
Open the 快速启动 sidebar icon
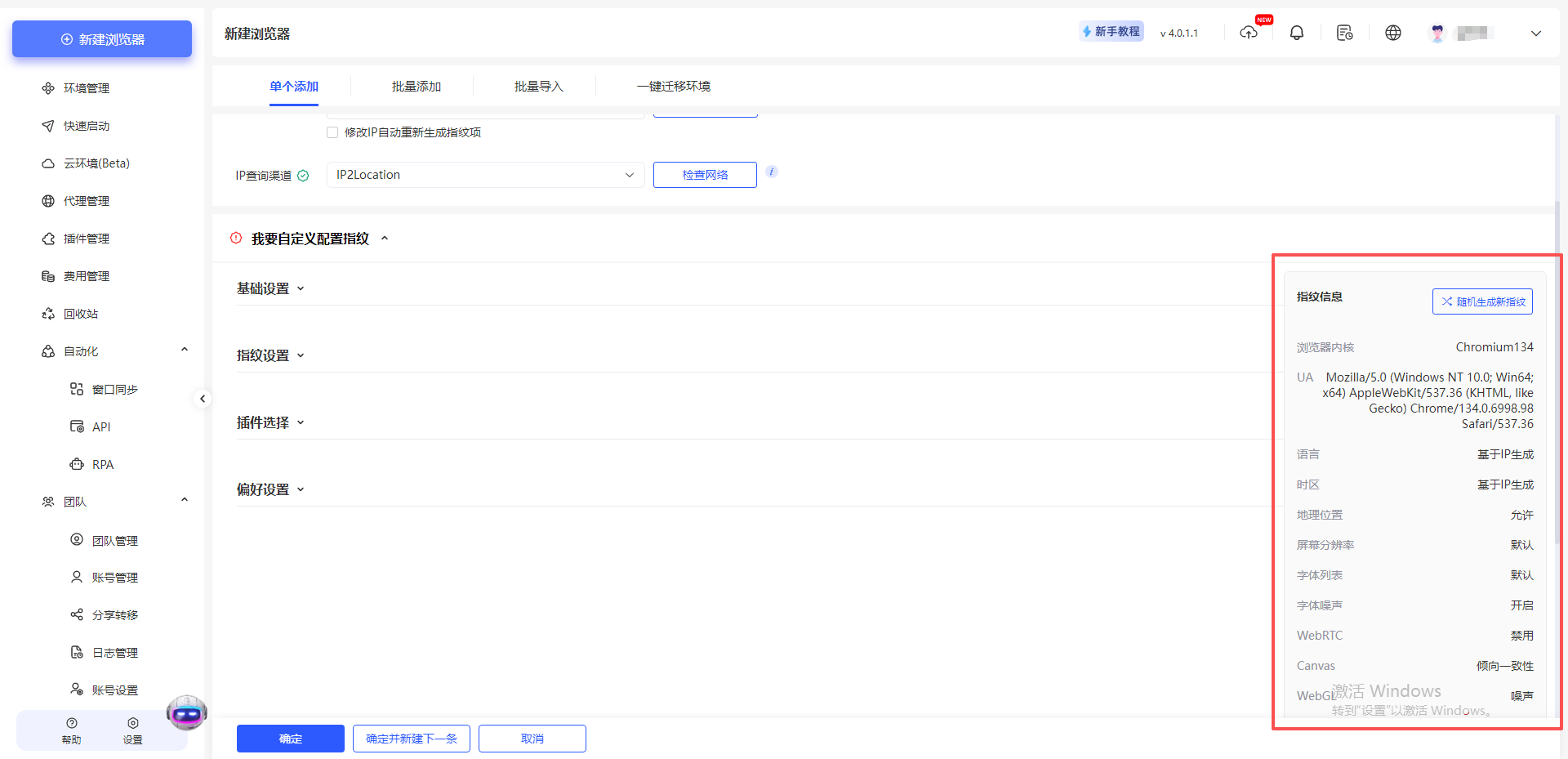point(86,125)
